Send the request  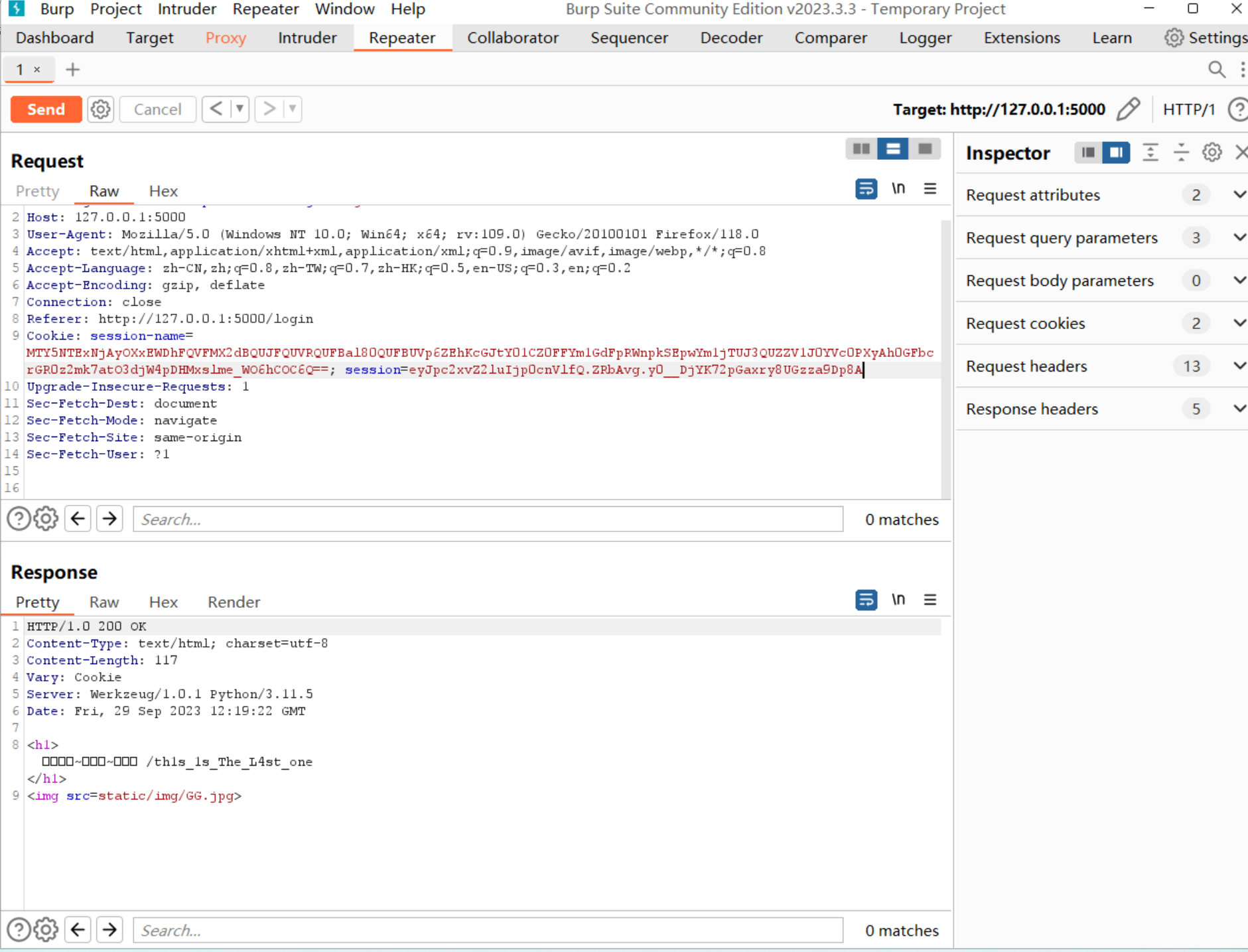tap(46, 109)
